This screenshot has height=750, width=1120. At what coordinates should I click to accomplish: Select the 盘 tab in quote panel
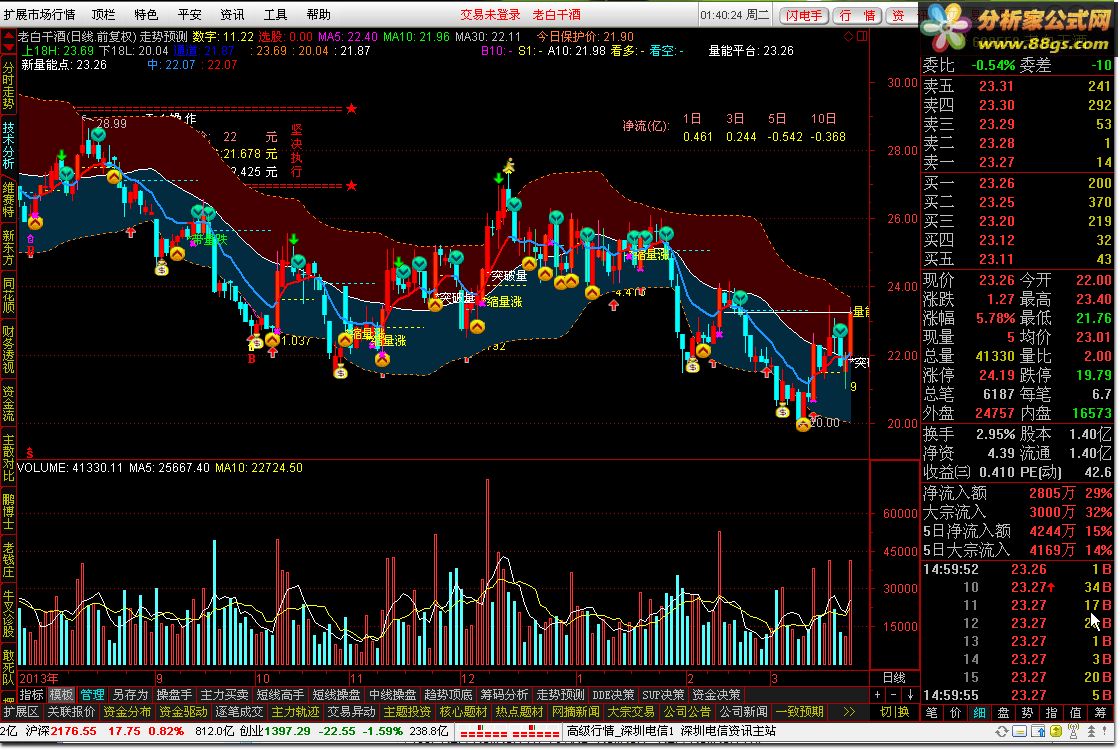point(1004,712)
